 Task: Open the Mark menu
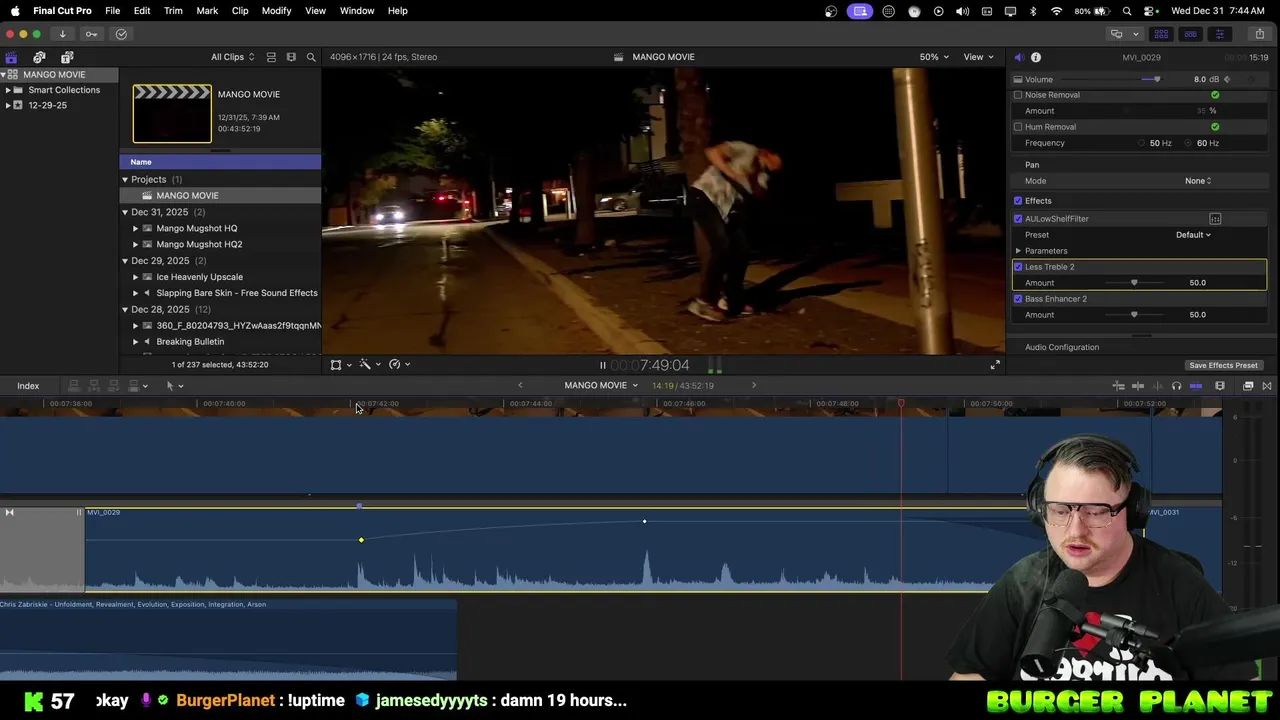(207, 10)
